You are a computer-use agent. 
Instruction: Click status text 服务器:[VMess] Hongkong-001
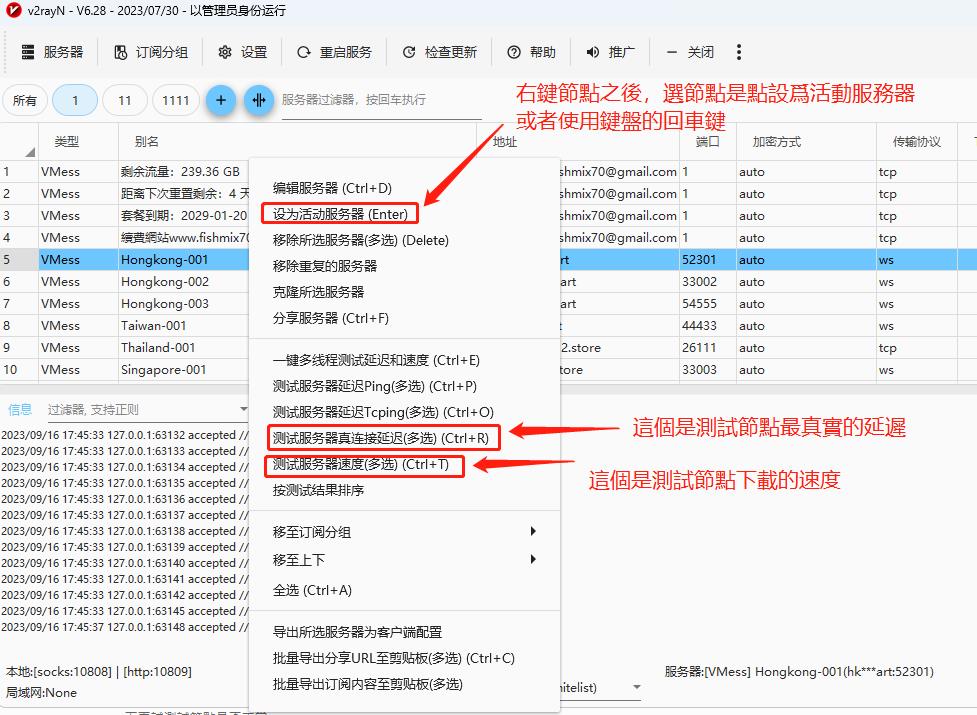(799, 671)
